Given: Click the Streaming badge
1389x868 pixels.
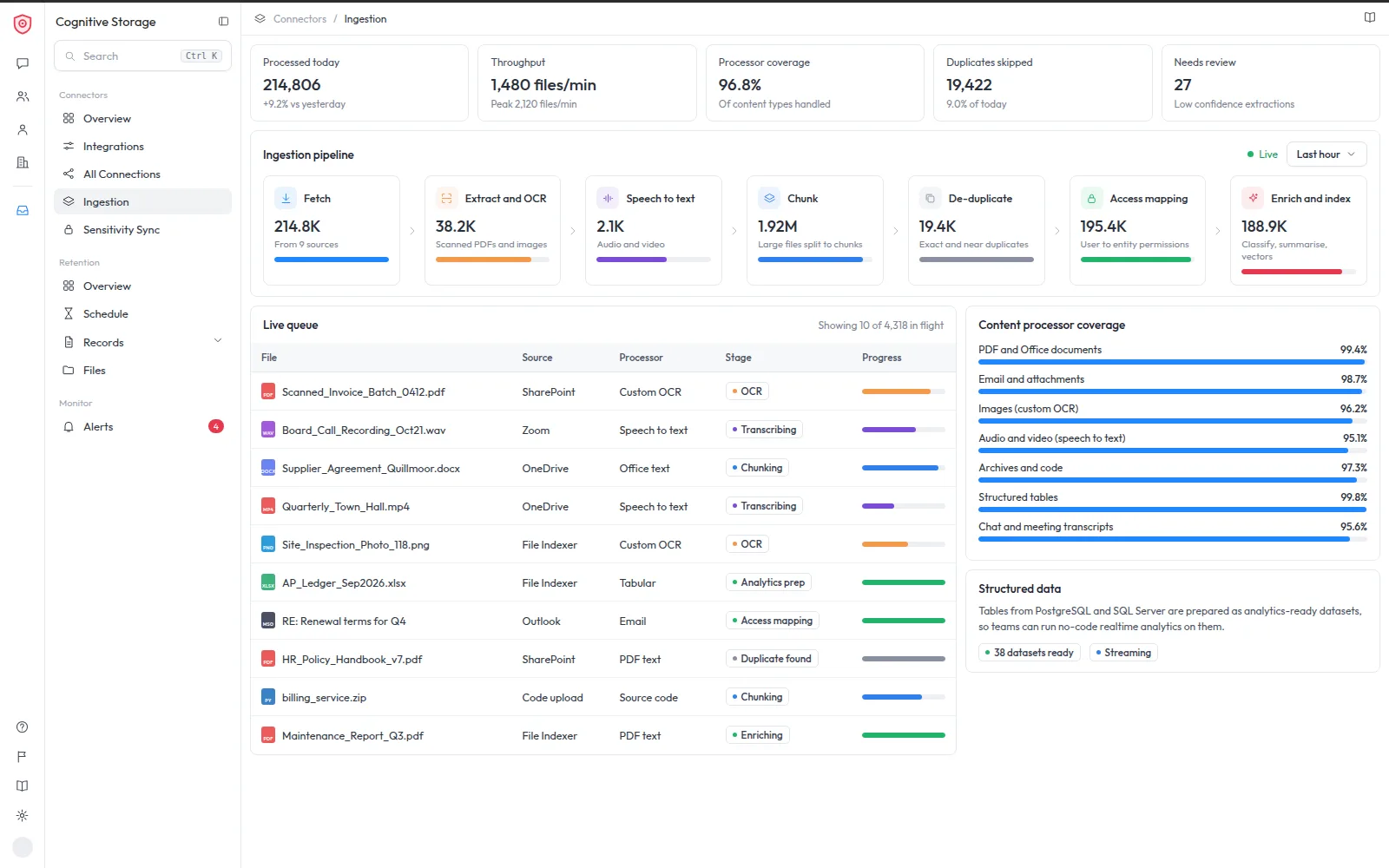Looking at the screenshot, I should pyautogui.click(x=1123, y=653).
